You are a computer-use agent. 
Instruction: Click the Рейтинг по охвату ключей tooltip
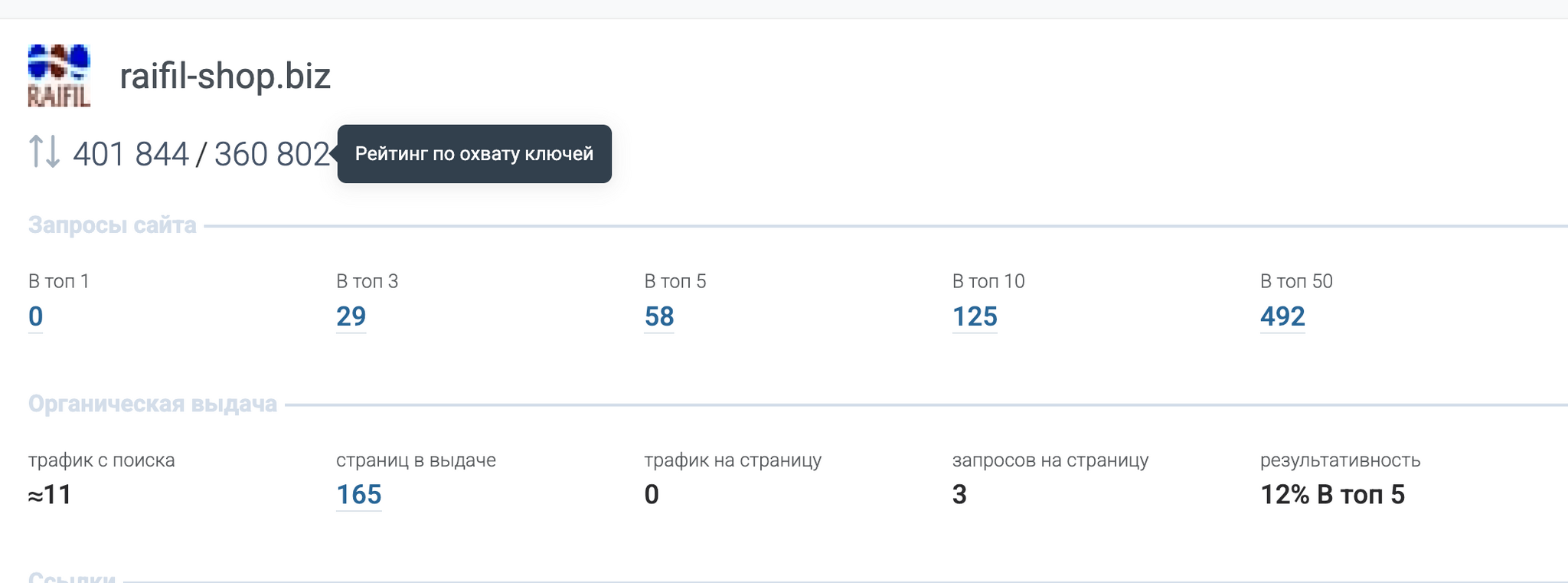click(474, 154)
